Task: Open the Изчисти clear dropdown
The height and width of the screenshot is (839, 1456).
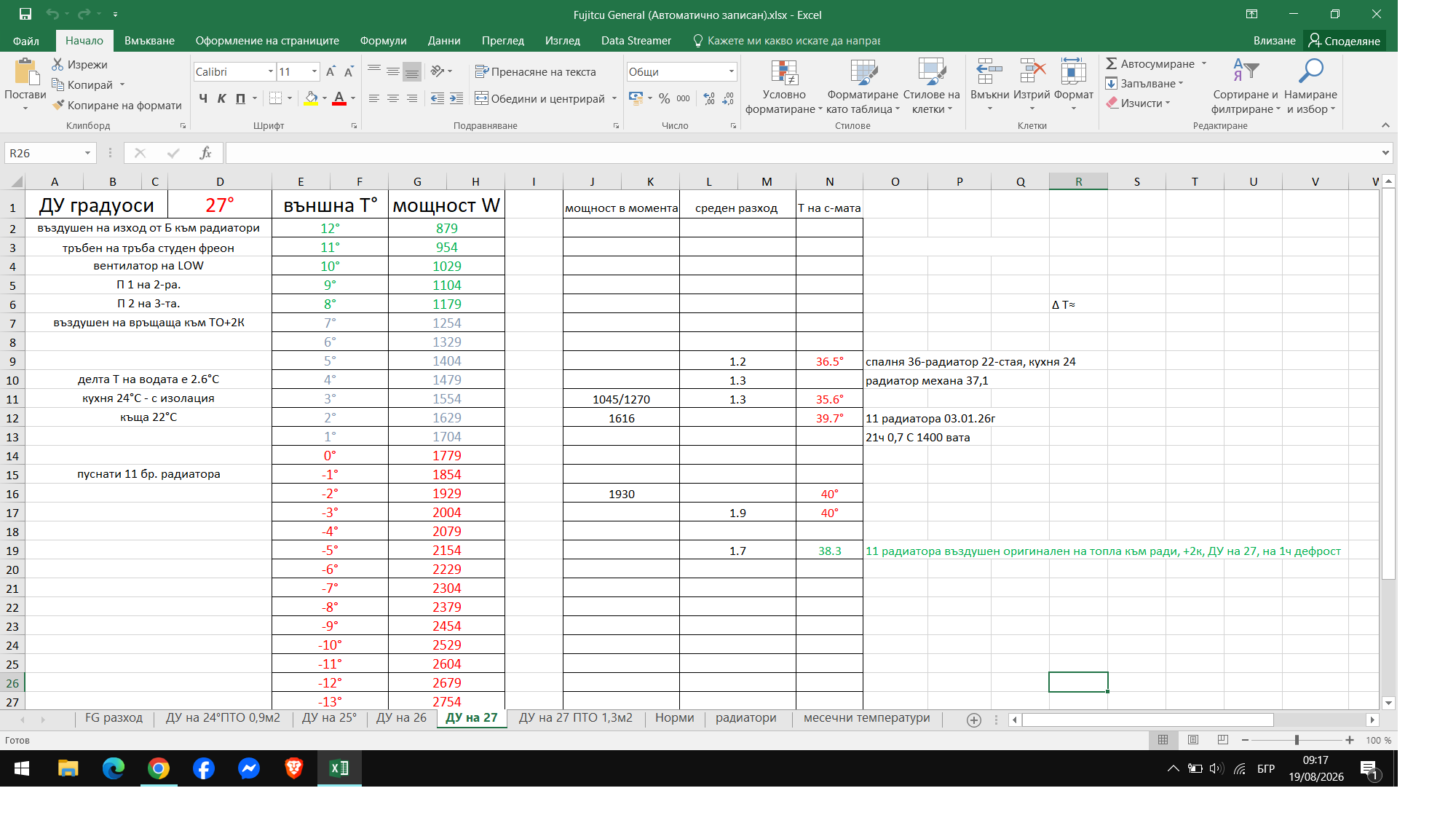Action: click(x=1138, y=103)
